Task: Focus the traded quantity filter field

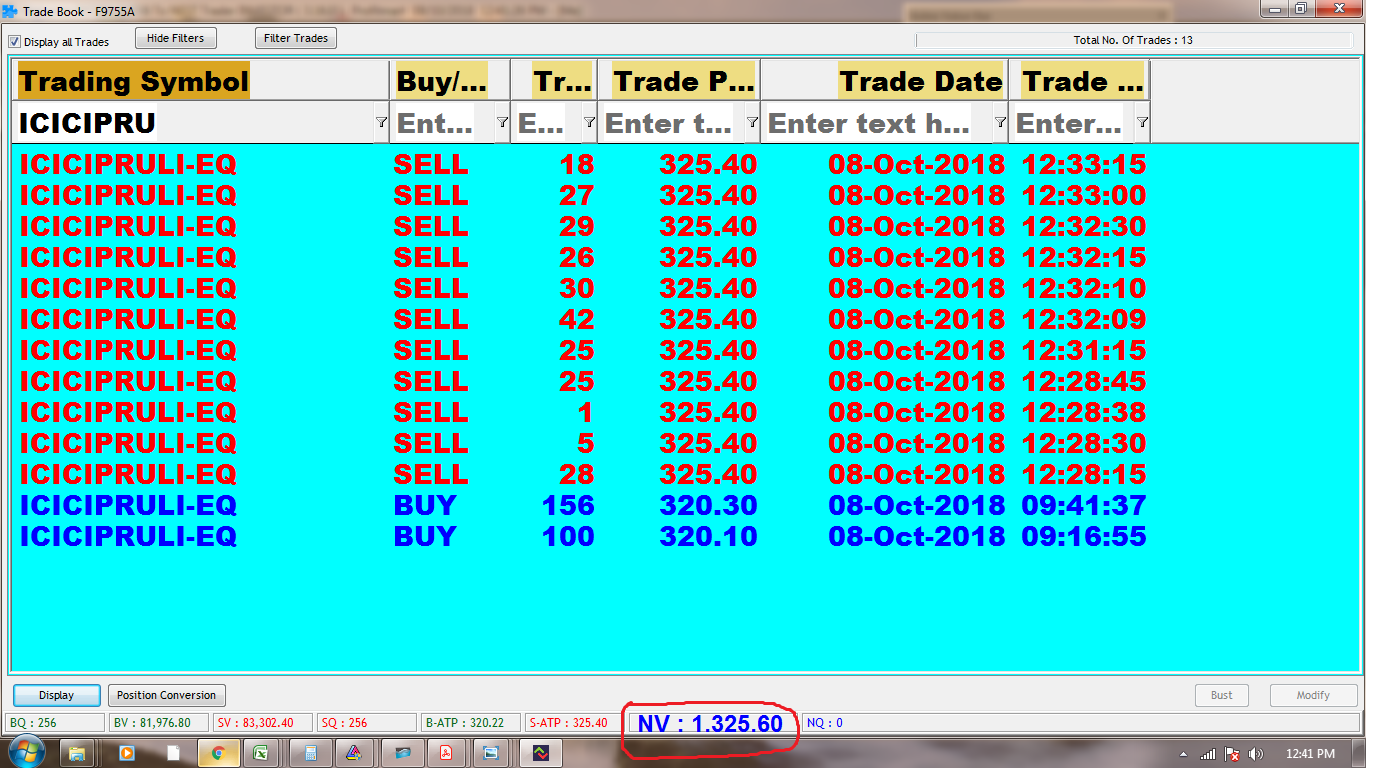Action: (x=547, y=123)
